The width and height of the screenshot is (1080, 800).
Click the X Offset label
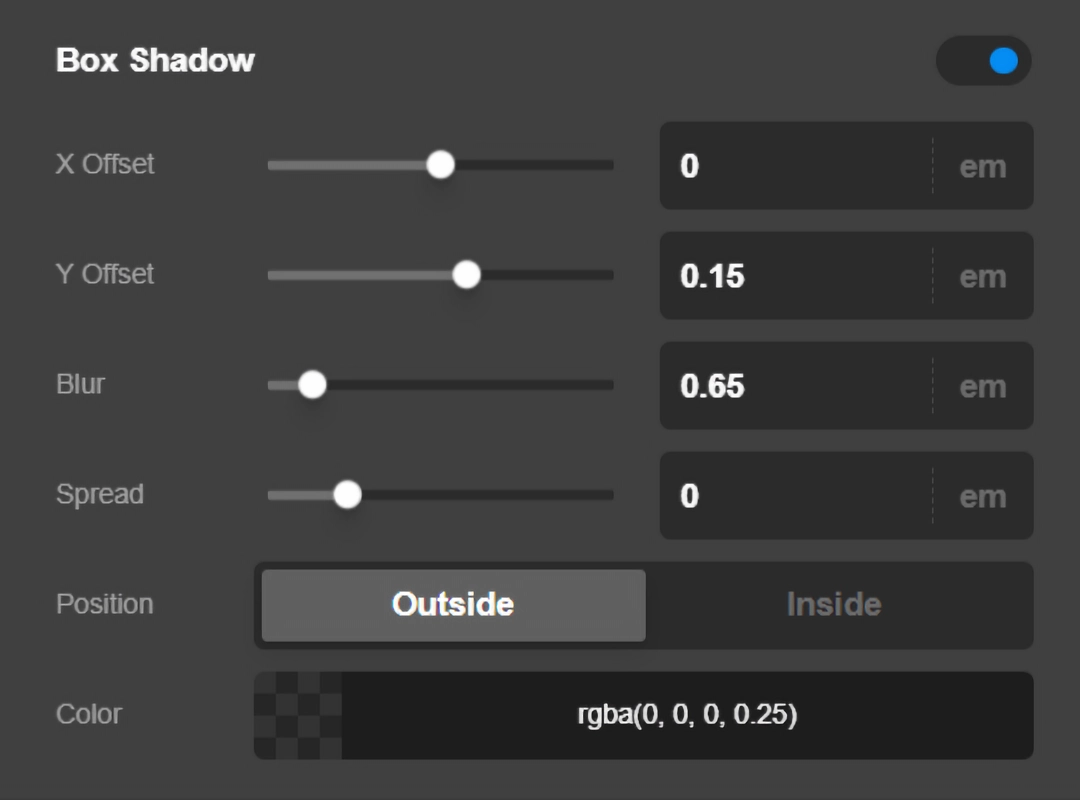(x=104, y=164)
